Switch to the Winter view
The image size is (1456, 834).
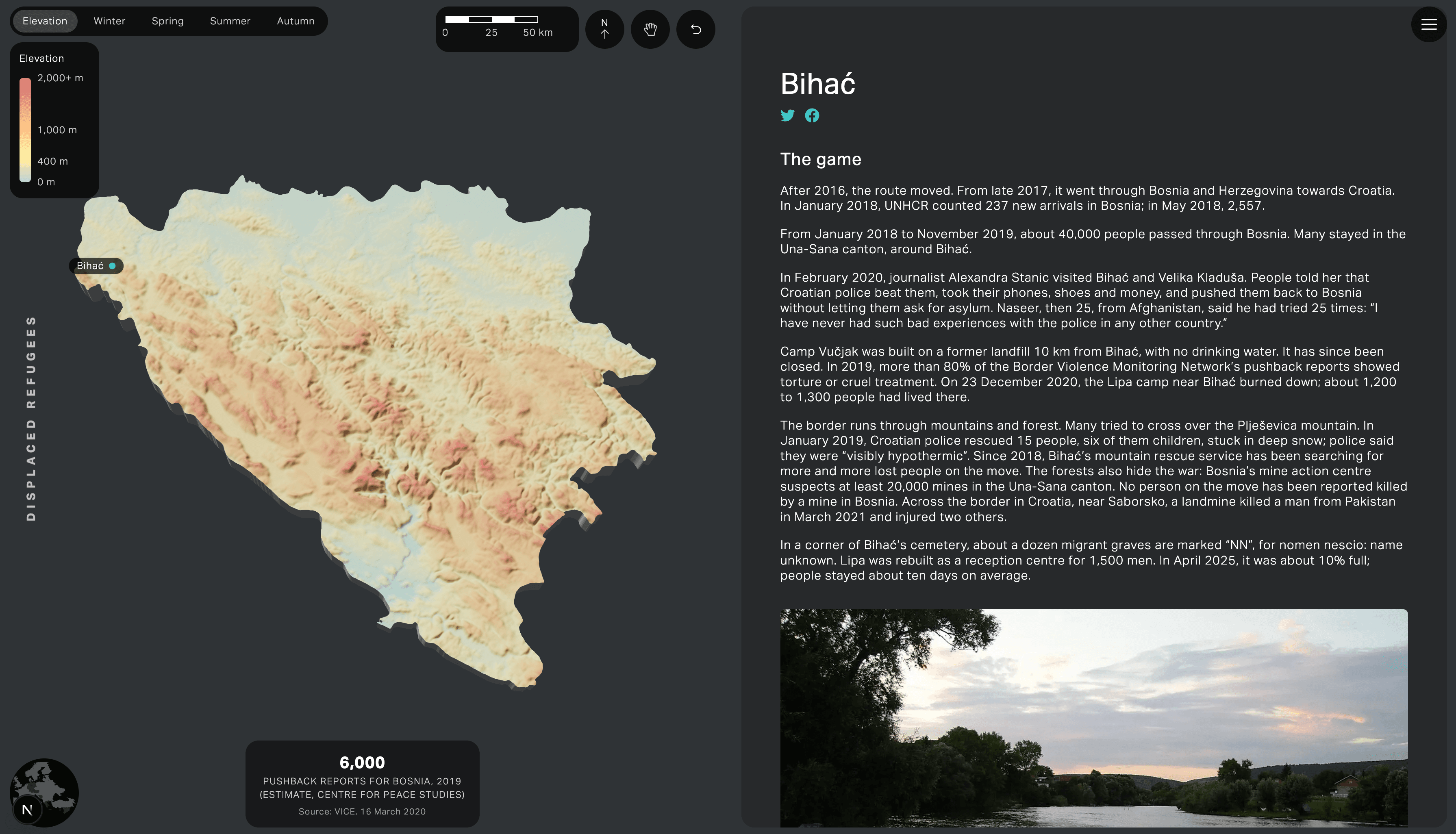pyautogui.click(x=109, y=21)
